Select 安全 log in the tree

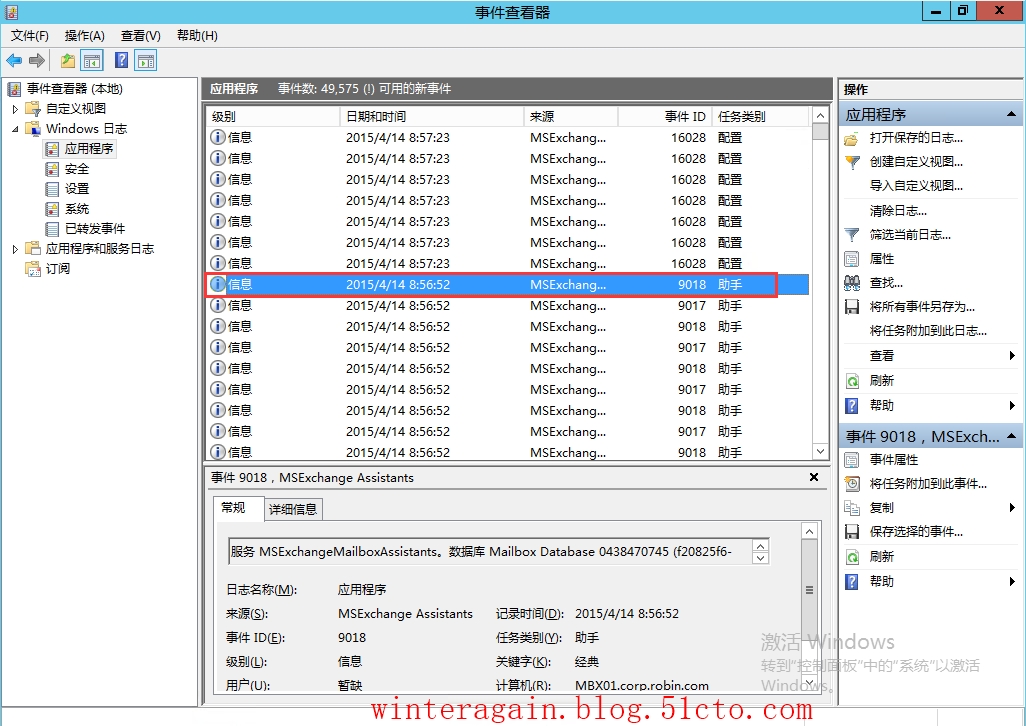tap(77, 169)
